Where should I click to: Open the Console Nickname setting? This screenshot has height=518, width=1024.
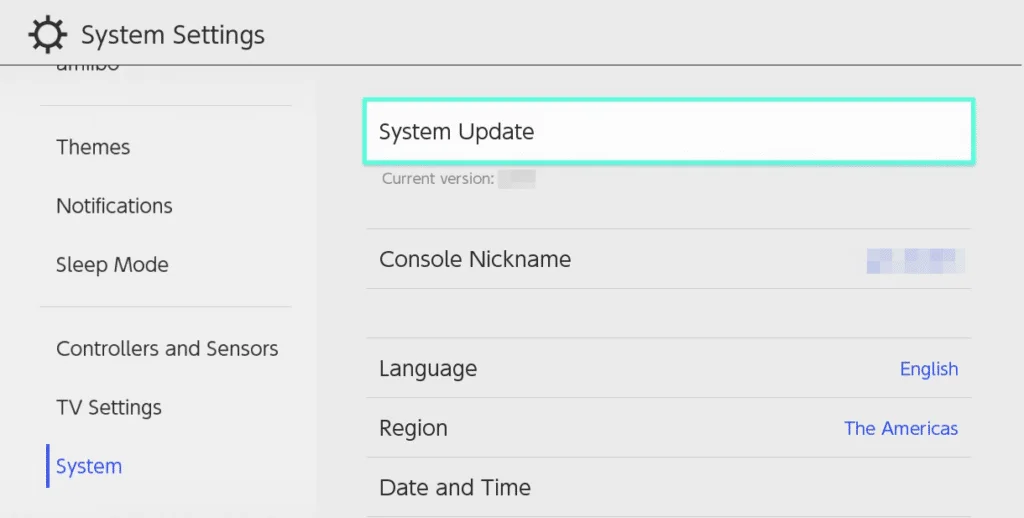click(475, 259)
